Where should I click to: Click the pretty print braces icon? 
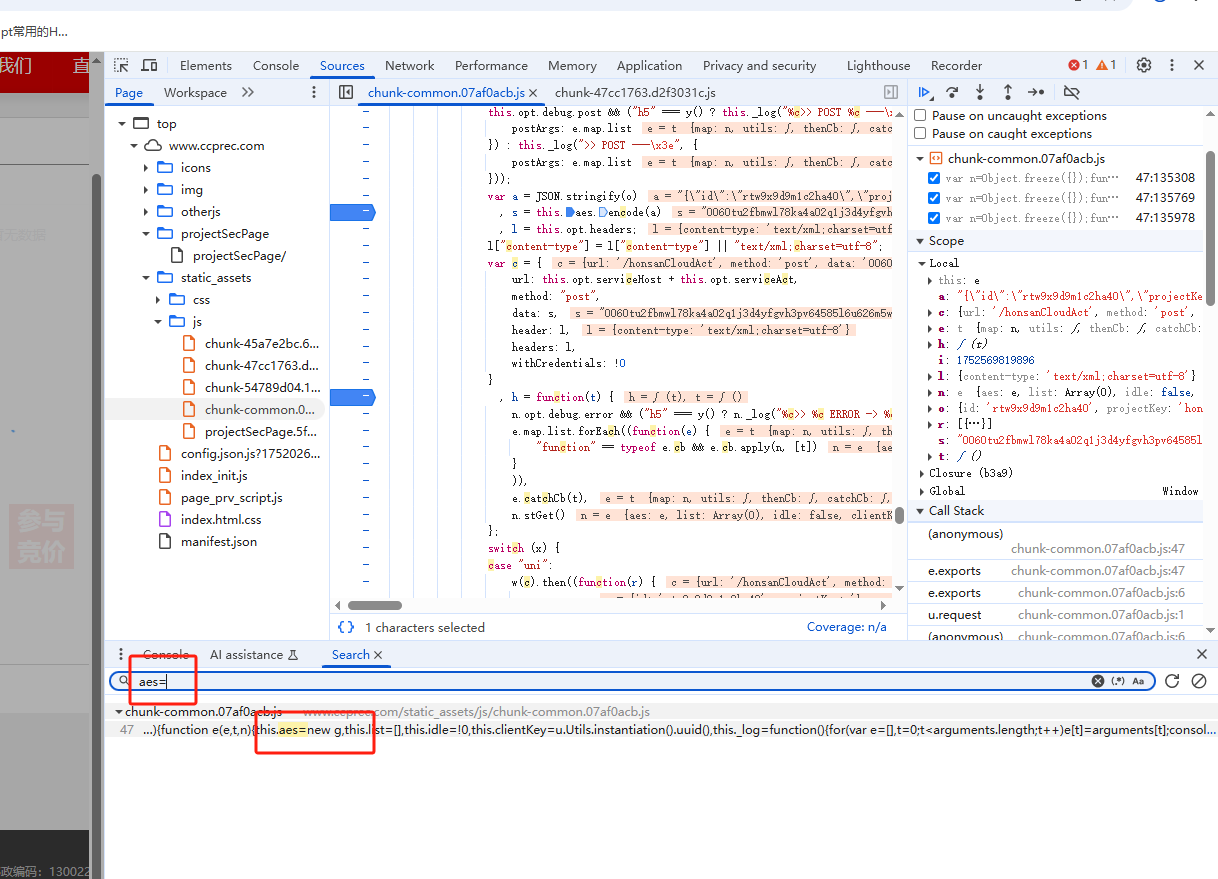pyautogui.click(x=346, y=627)
